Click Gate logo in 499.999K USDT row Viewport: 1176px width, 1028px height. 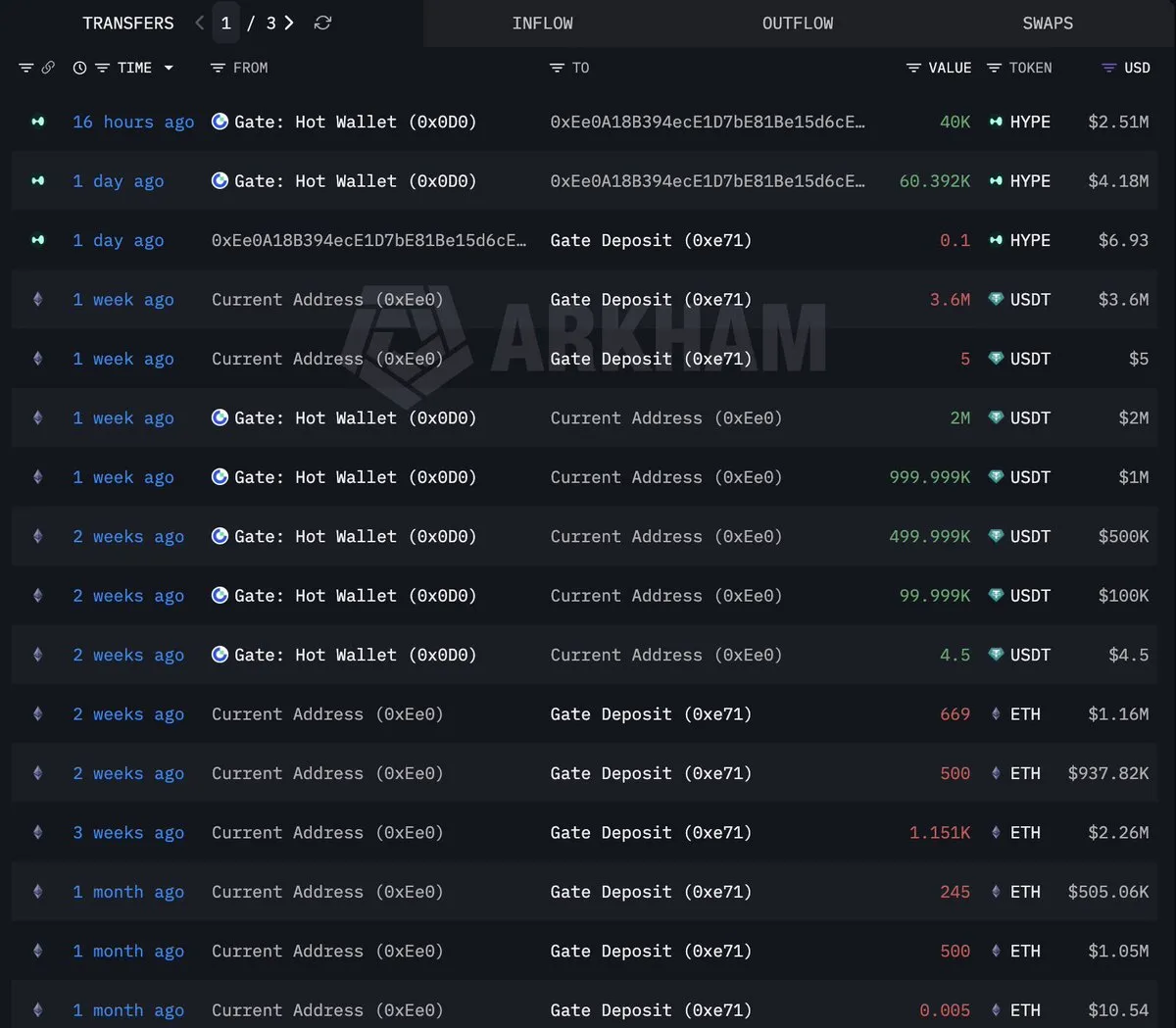point(220,536)
